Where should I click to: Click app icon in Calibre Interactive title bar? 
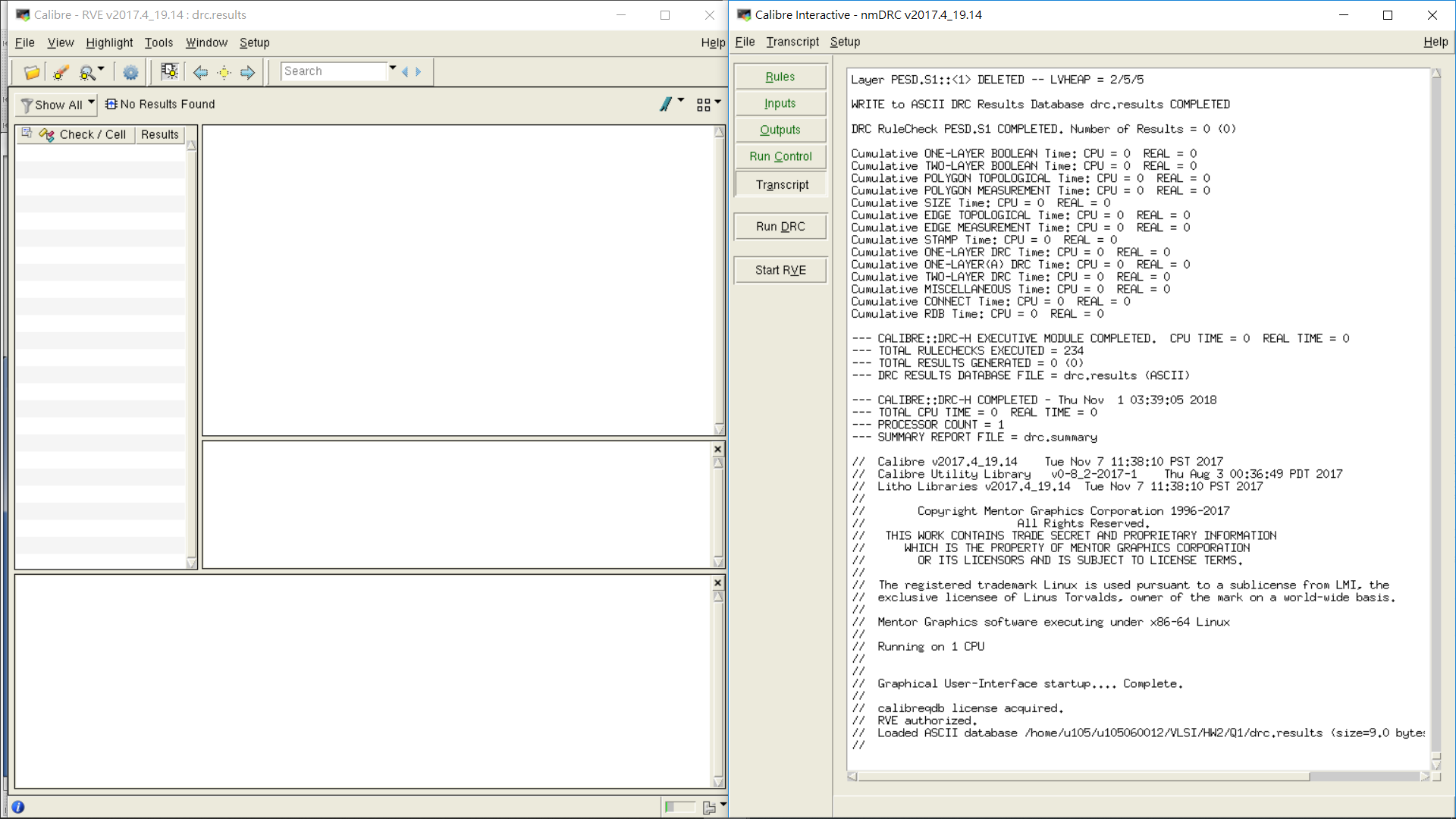coord(744,14)
